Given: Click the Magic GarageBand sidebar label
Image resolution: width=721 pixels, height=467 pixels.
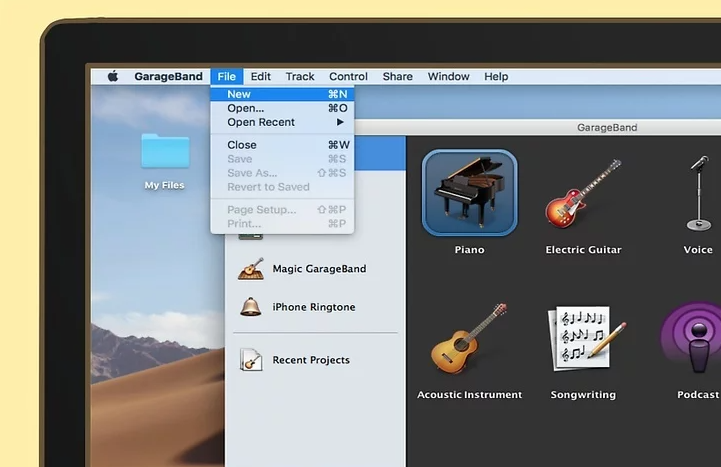Looking at the screenshot, I should (x=319, y=269).
